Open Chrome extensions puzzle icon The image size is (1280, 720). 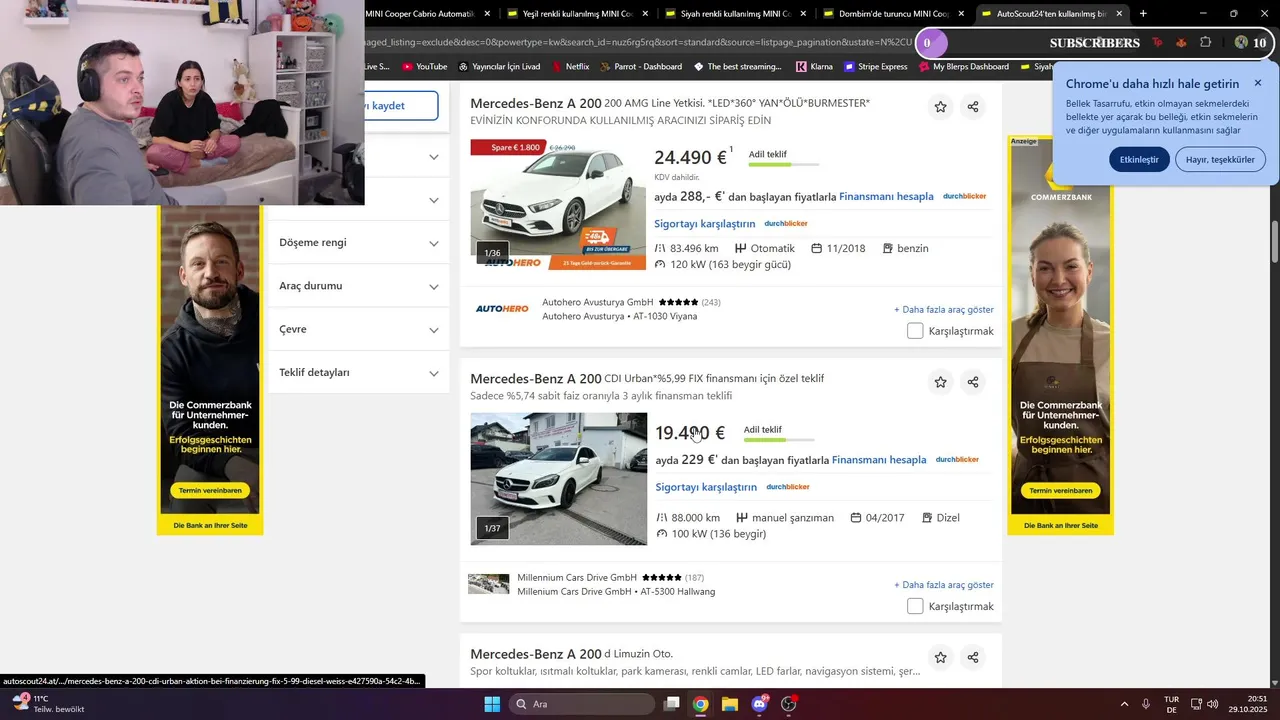(1205, 42)
